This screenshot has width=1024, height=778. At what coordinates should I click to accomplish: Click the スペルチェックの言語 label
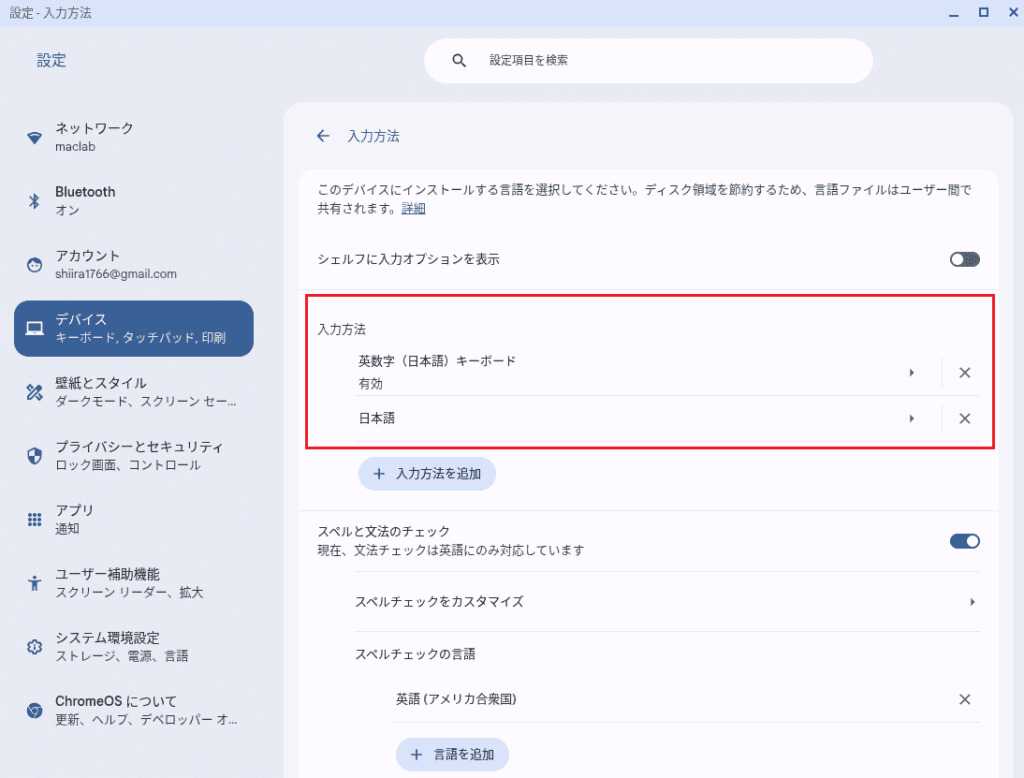pos(415,654)
